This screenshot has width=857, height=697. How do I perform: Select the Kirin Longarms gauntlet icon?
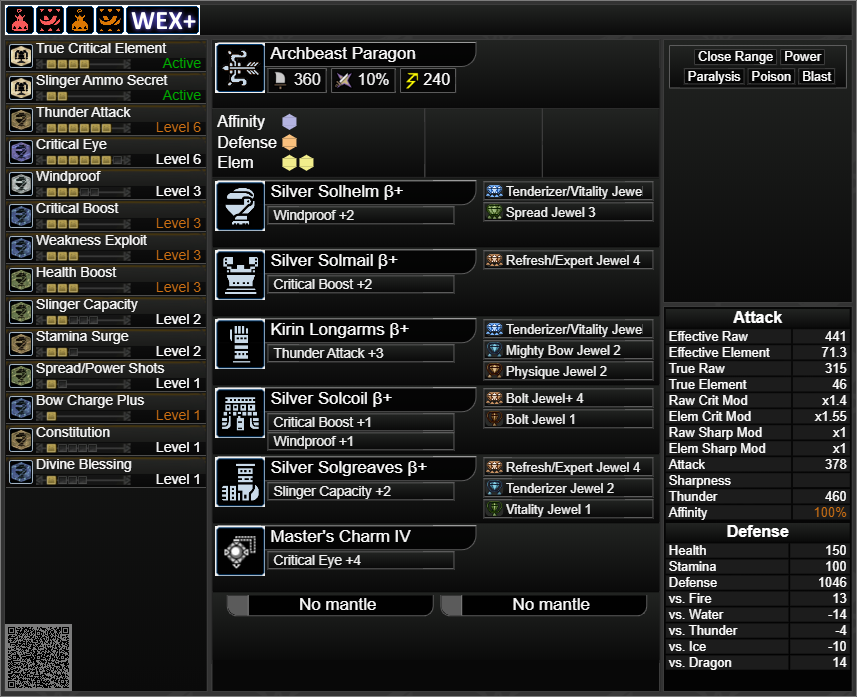tap(240, 344)
